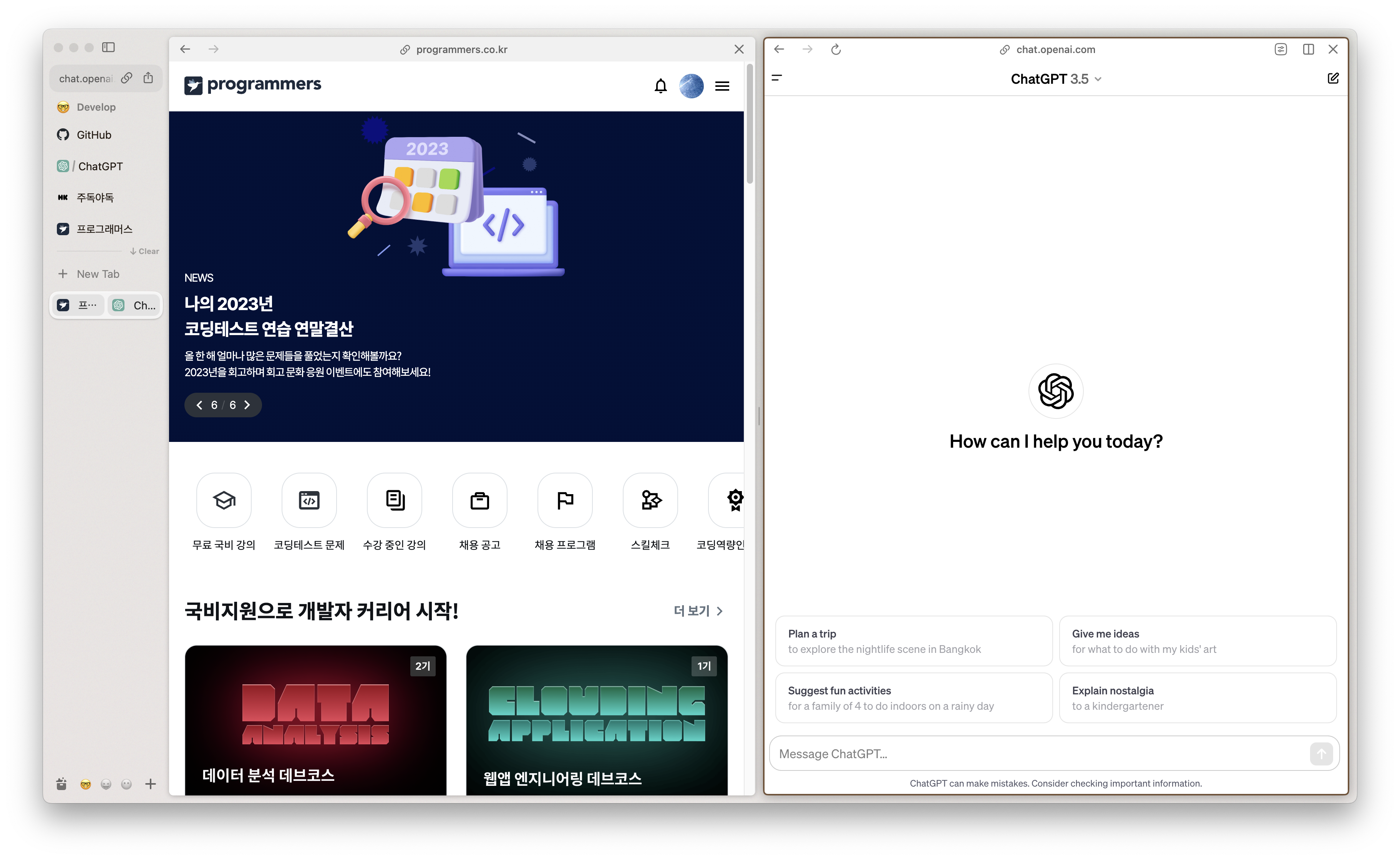The width and height of the screenshot is (1400, 860).
Task: Click the chat.openai address field in the sidebar
Action: click(86, 78)
